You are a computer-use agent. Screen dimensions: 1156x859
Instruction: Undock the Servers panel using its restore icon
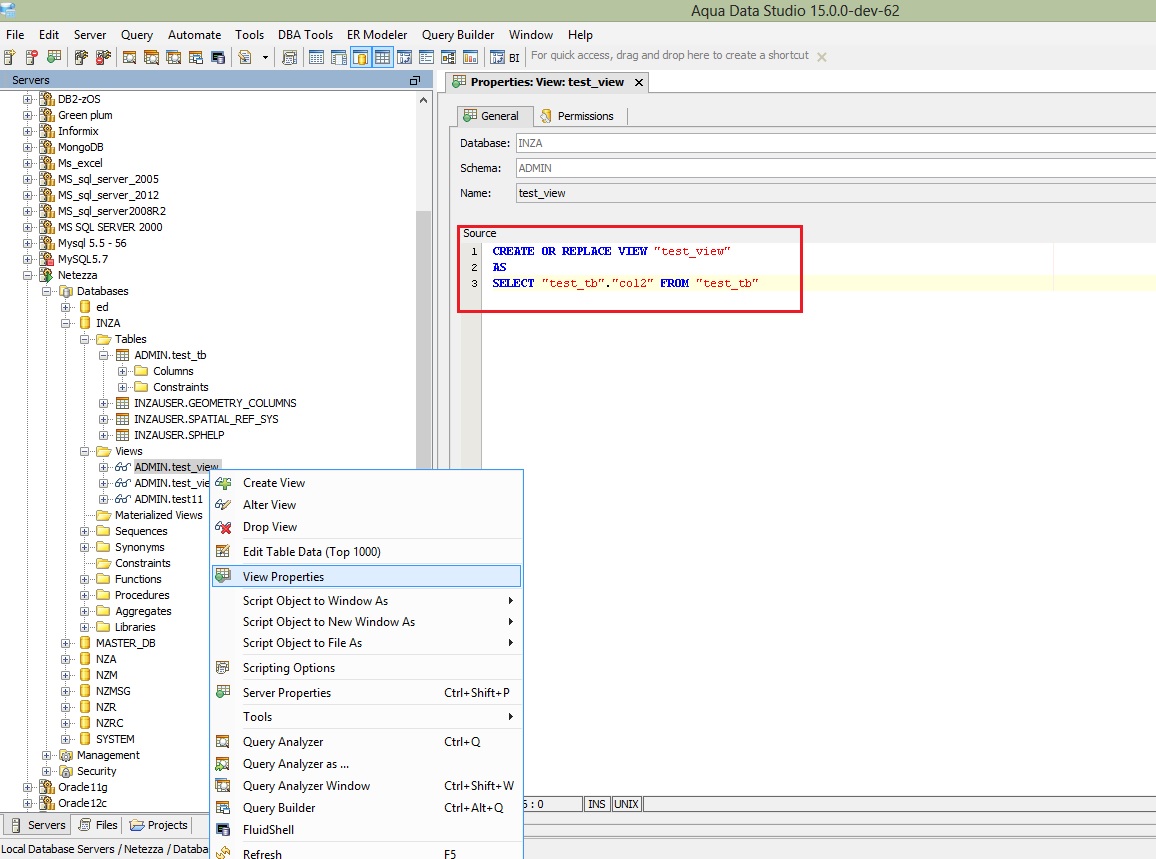tap(415, 80)
